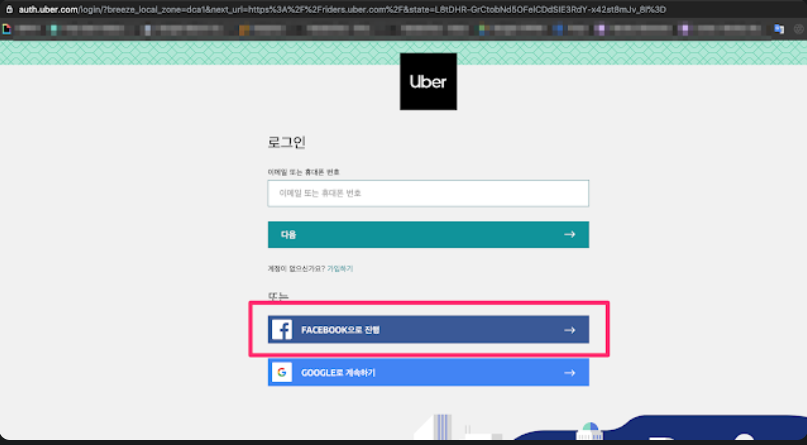Focus the email or phone number field
Screen dimensions: 807x445
[x=428, y=193]
